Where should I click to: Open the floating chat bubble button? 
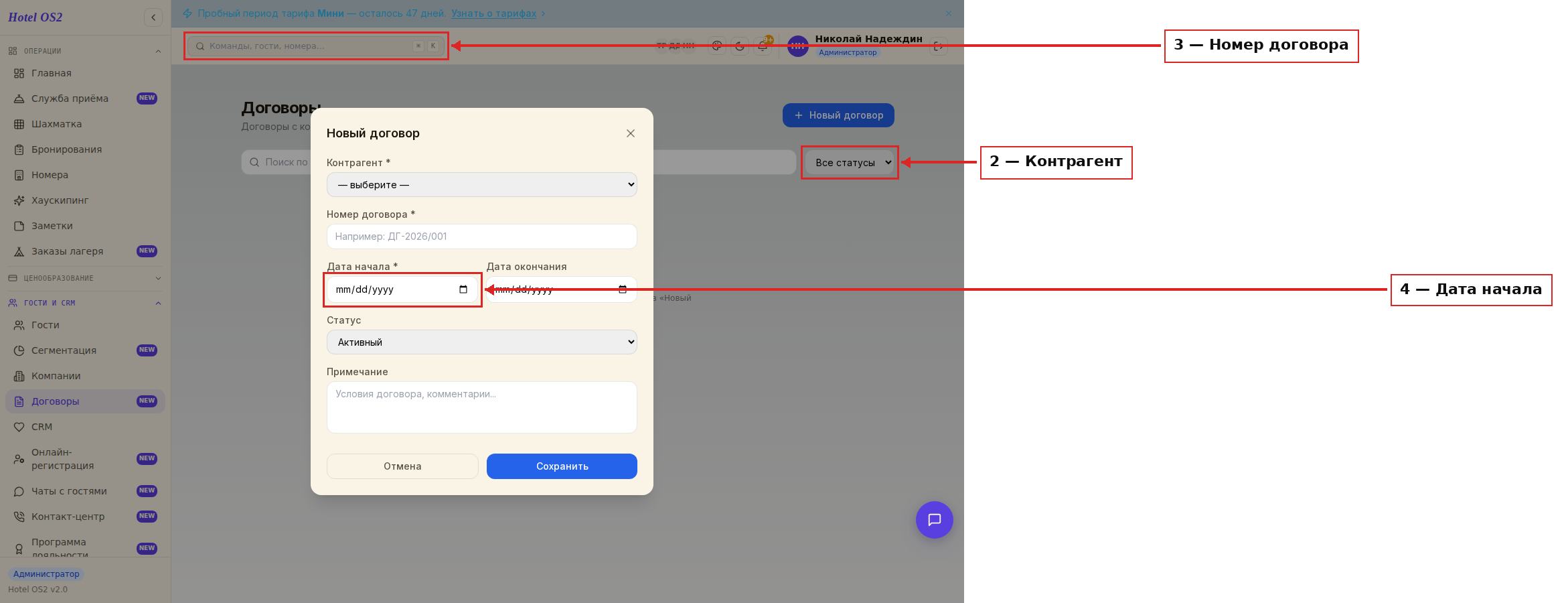tap(934, 520)
